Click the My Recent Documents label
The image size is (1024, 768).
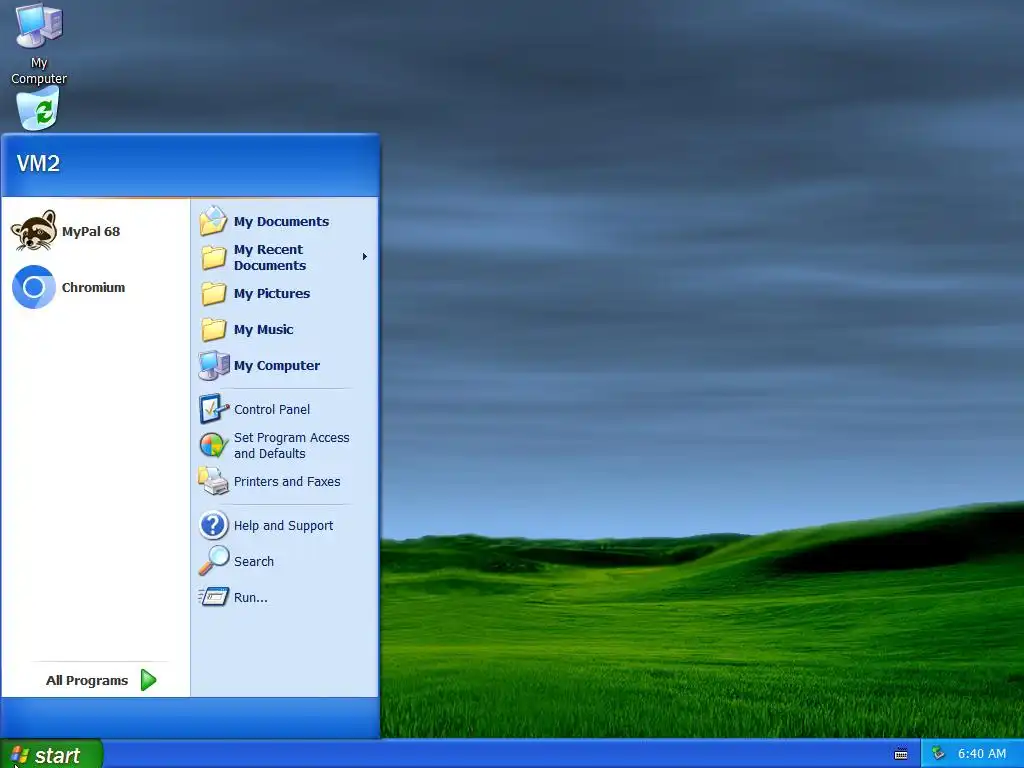click(x=270, y=257)
